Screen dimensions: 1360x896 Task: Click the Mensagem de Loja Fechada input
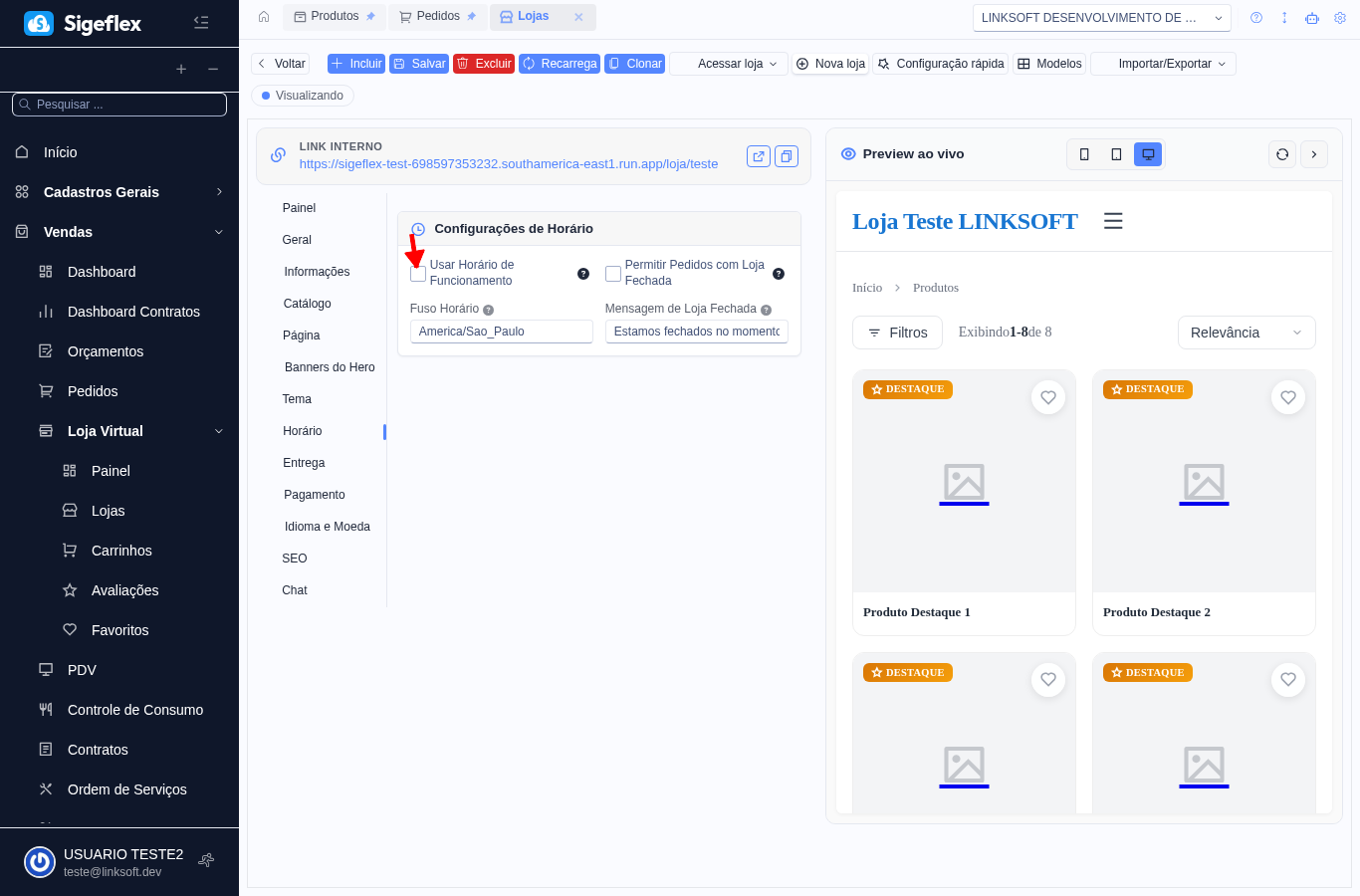697,332
